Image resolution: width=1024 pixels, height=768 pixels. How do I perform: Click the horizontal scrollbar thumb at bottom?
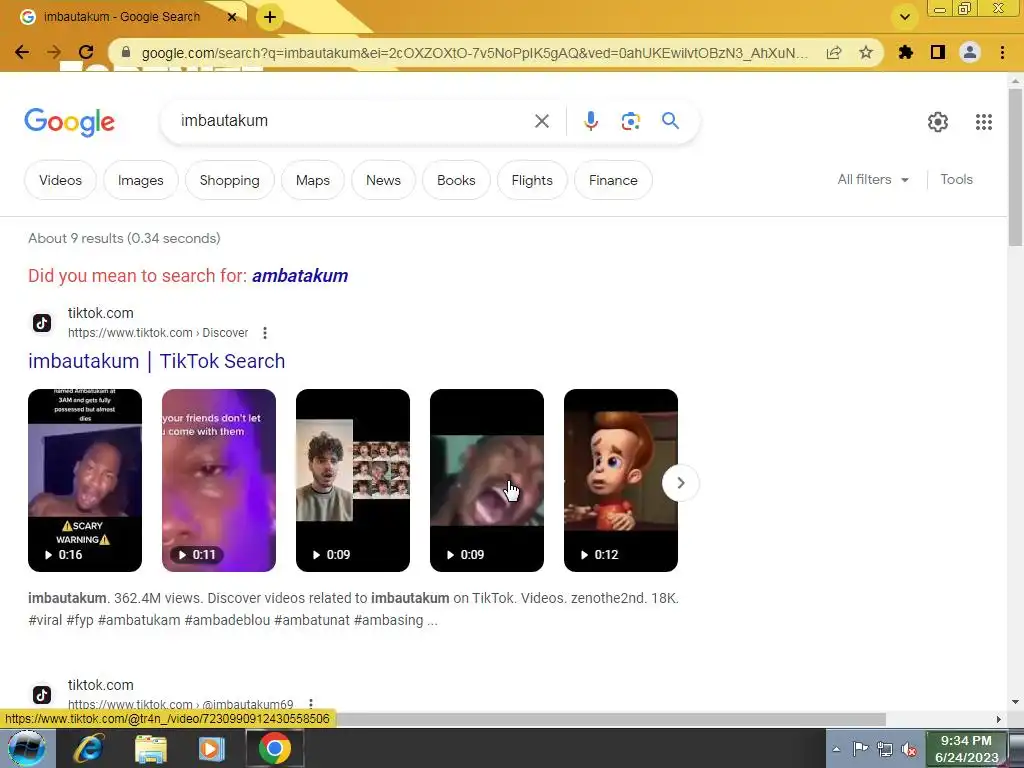pyautogui.click(x=611, y=719)
